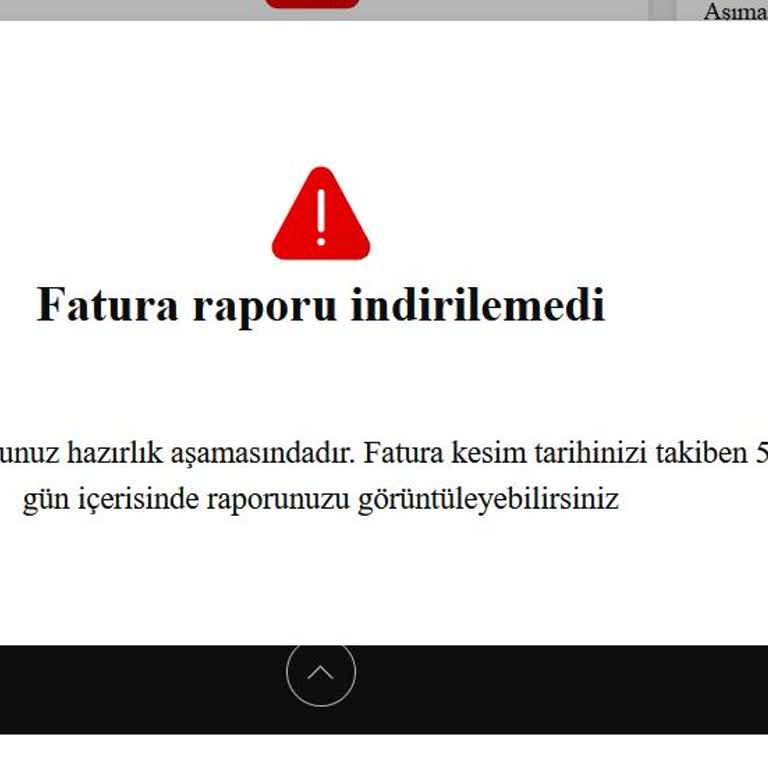Screen dimensions: 768x768
Task: Click the red button in the top bar
Action: [x=312, y=4]
